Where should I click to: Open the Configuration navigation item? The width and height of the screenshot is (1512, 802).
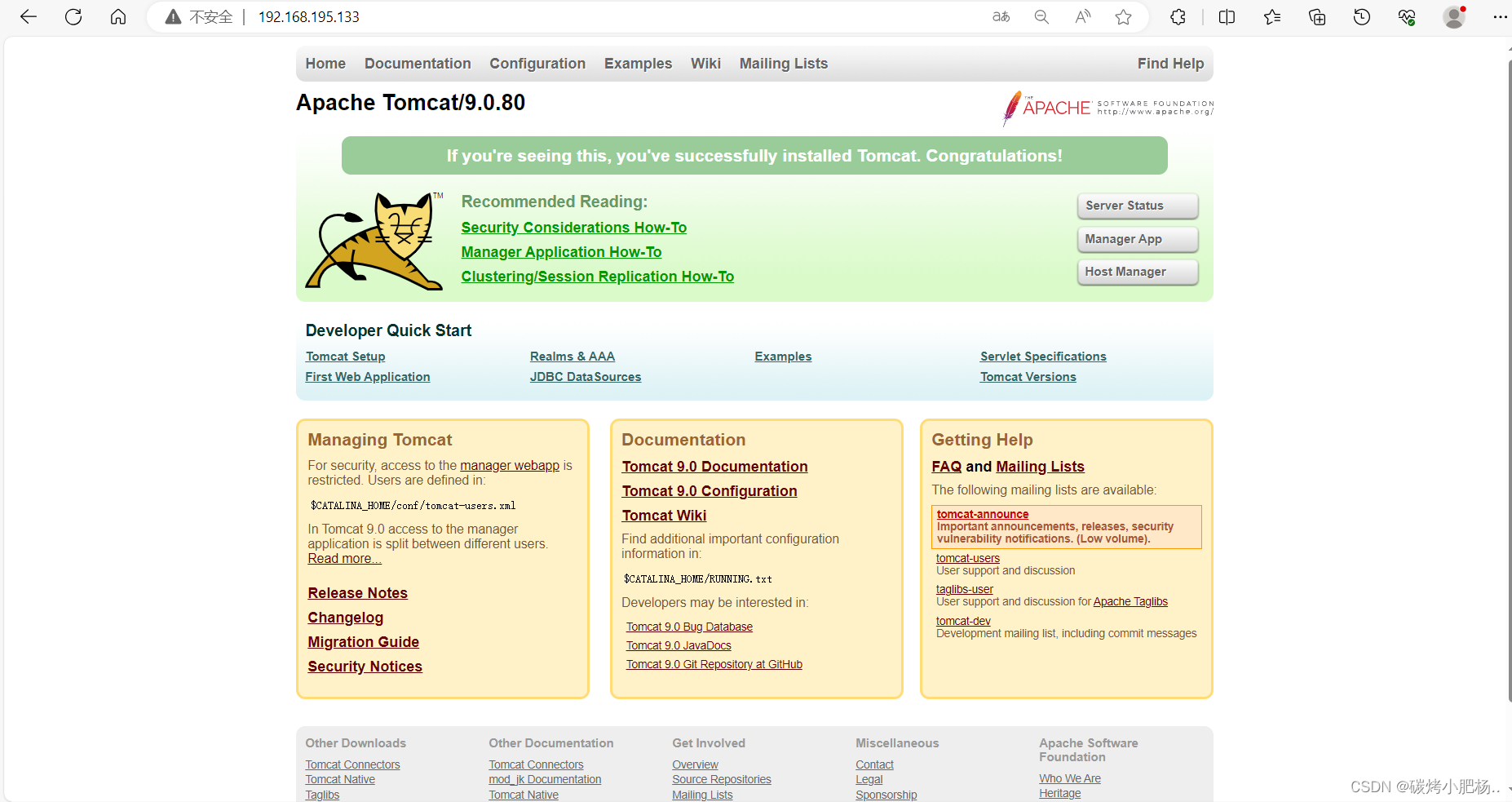coord(537,64)
